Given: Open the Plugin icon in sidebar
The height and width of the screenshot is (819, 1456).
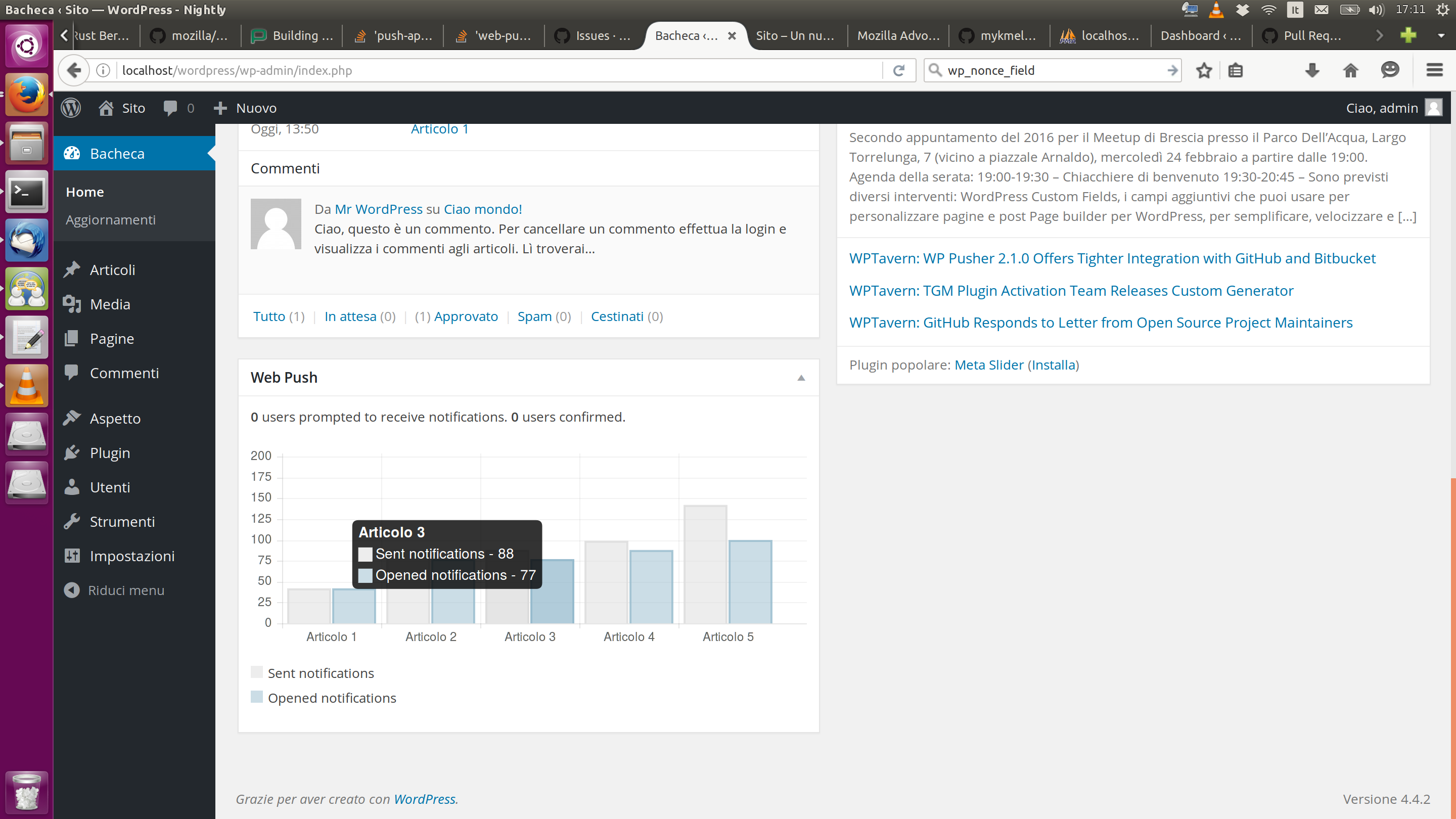Looking at the screenshot, I should [72, 453].
